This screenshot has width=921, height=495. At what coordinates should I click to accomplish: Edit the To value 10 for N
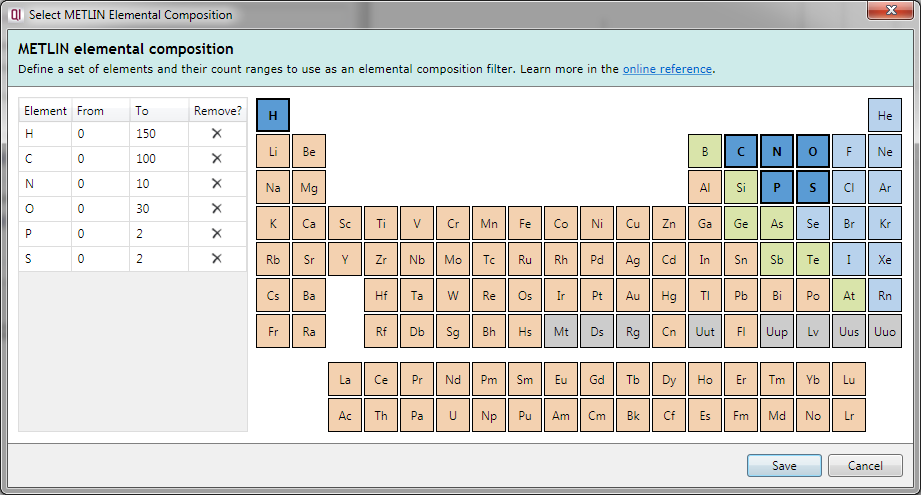[x=159, y=184]
